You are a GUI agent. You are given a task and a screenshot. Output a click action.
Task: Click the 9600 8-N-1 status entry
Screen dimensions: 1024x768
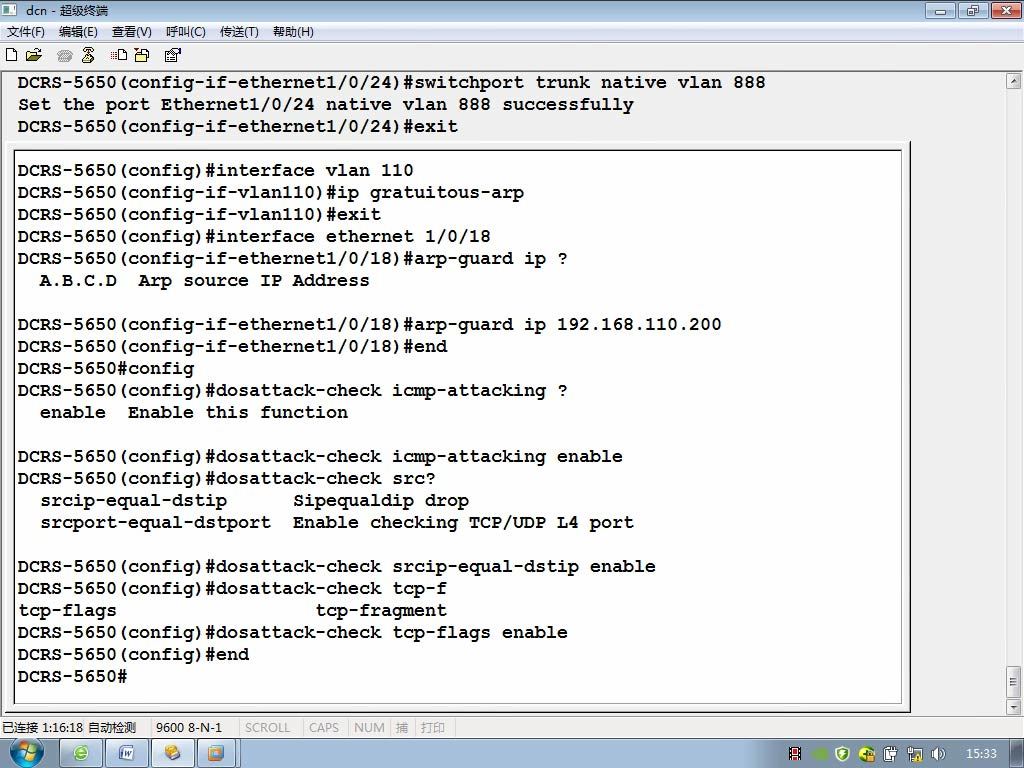click(189, 727)
